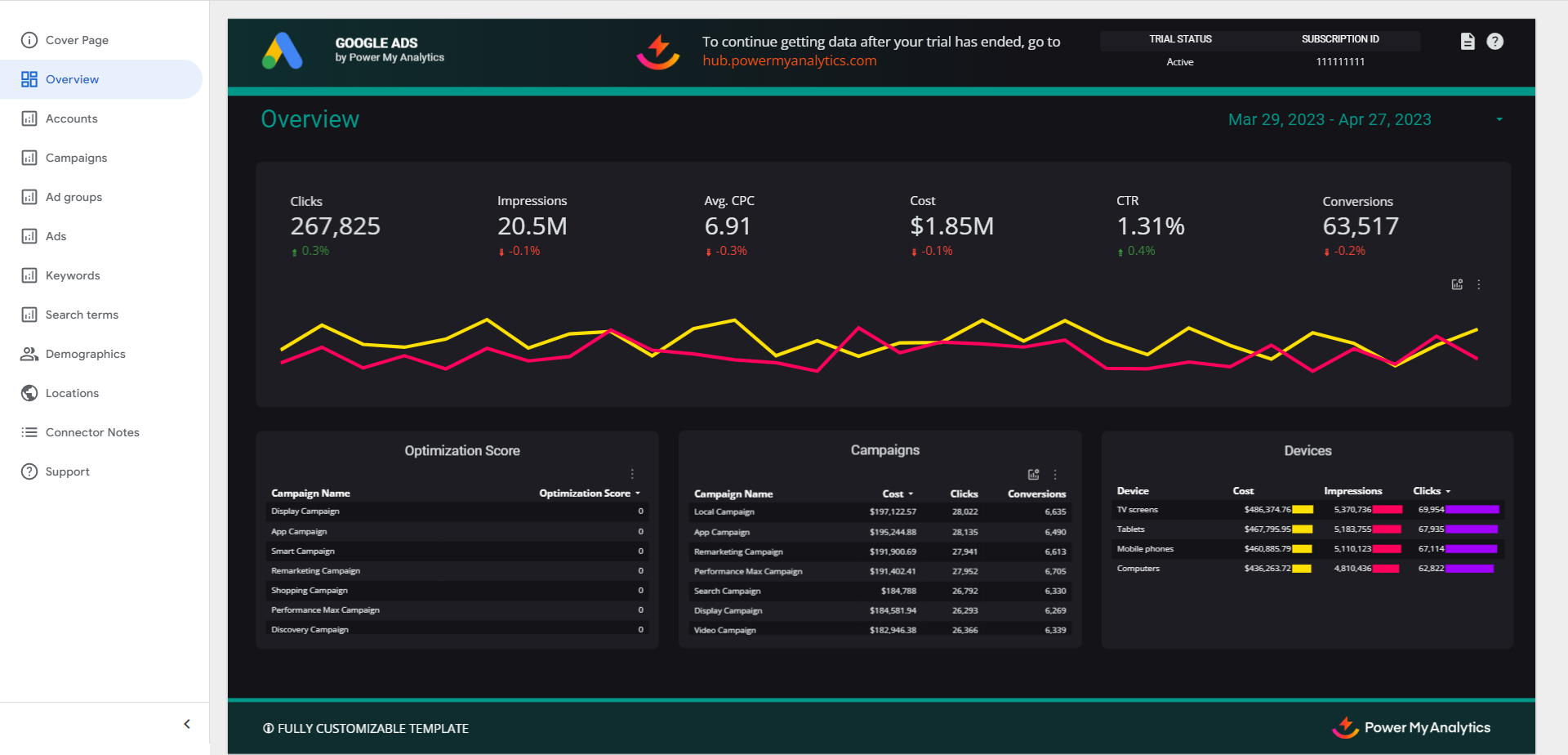Screen dimensions: 1568x755
Task: Switch to the Keywords page
Action: [29, 275]
